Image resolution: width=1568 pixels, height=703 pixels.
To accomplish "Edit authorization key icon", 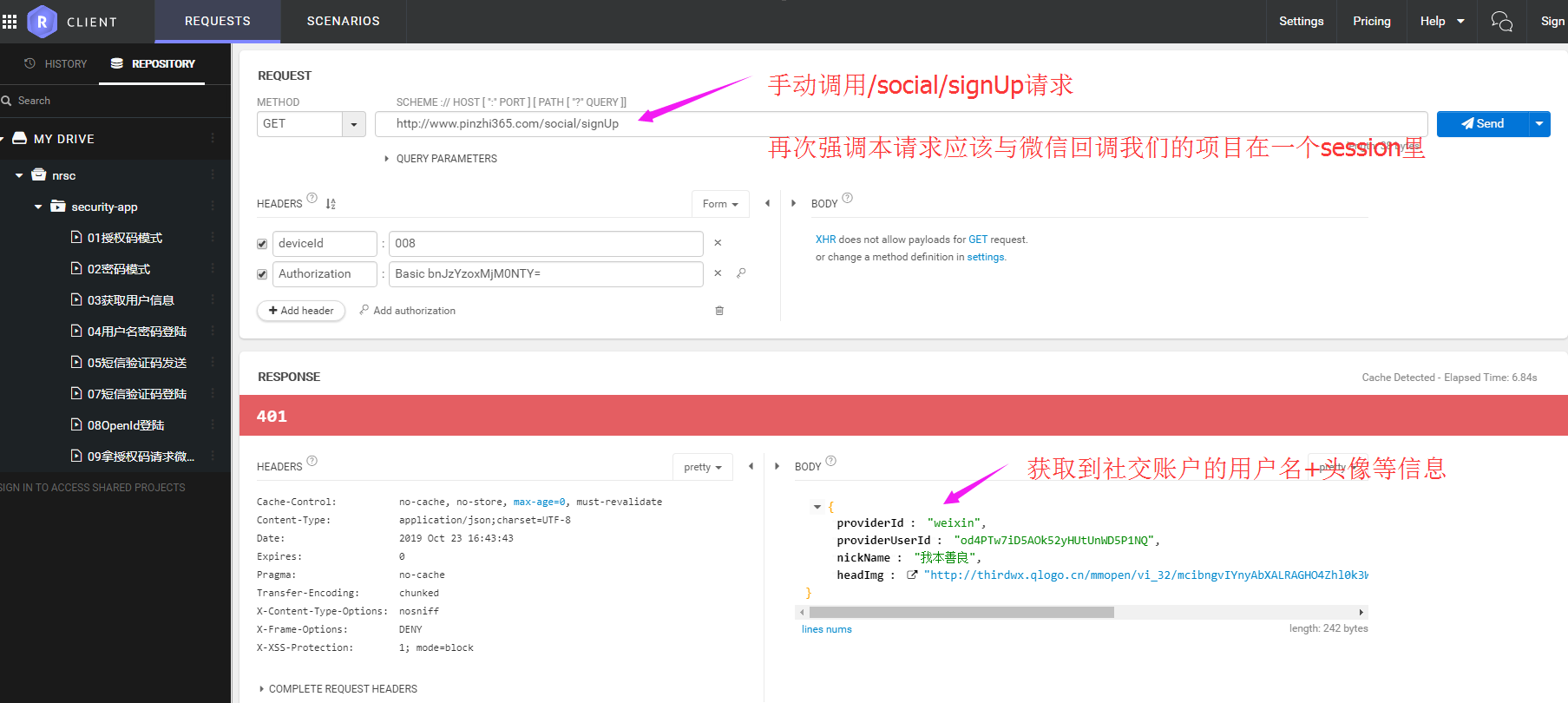I will tap(741, 273).
